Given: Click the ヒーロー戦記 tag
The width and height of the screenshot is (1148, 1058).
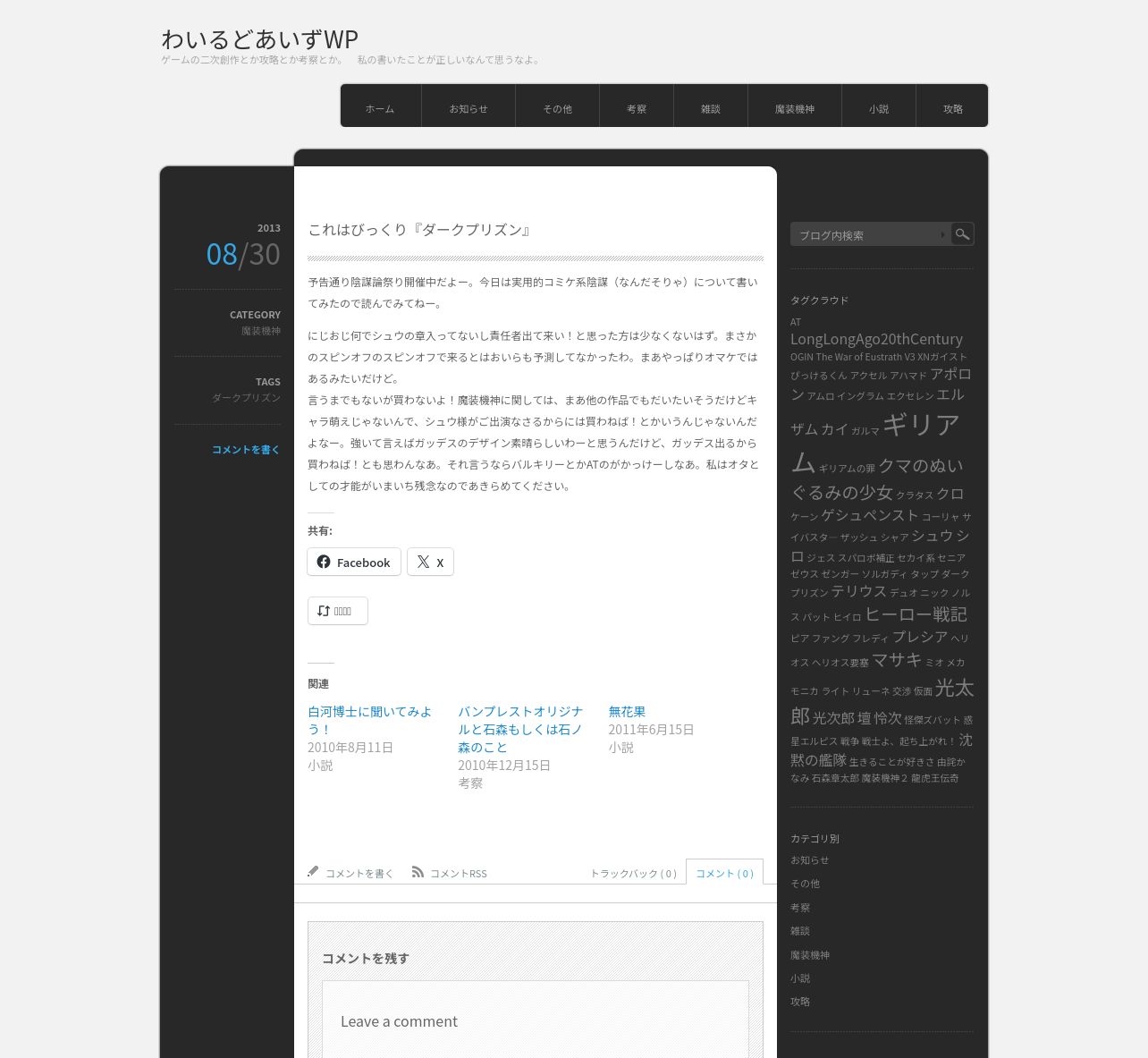Looking at the screenshot, I should pyautogui.click(x=916, y=614).
